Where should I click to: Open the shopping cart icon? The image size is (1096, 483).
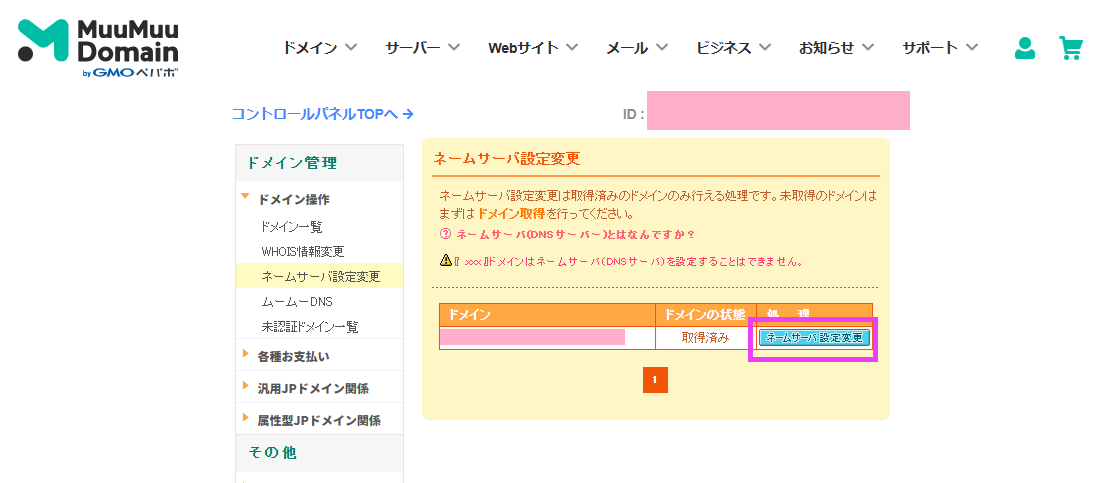[1070, 48]
